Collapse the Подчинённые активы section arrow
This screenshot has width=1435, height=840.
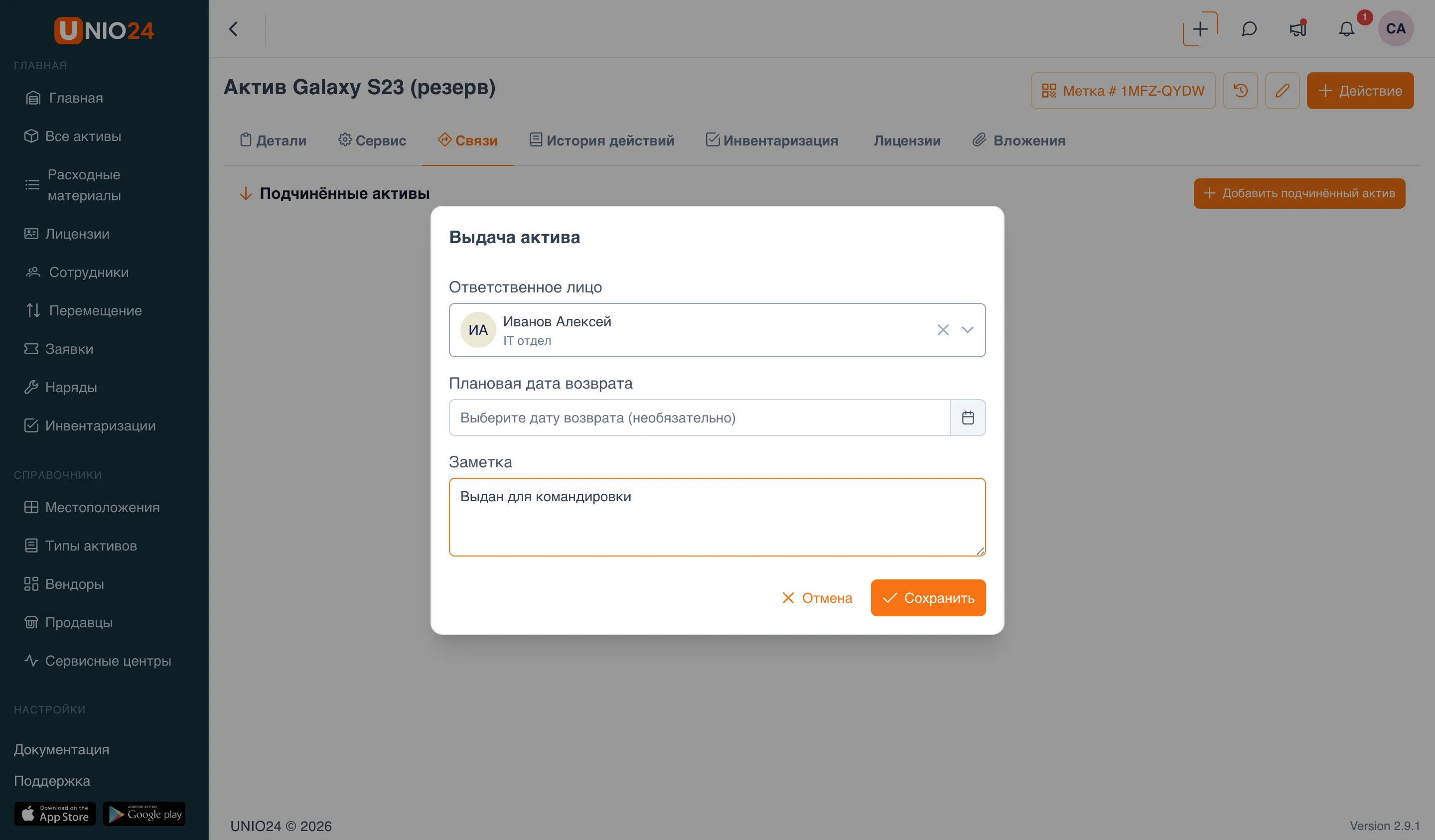click(246, 194)
